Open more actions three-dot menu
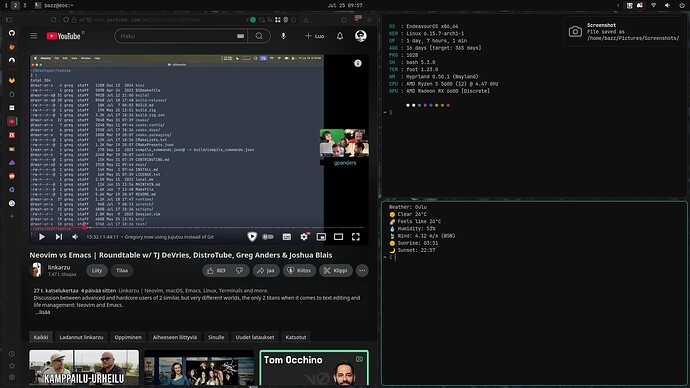The width and height of the screenshot is (690, 388). pos(362,271)
